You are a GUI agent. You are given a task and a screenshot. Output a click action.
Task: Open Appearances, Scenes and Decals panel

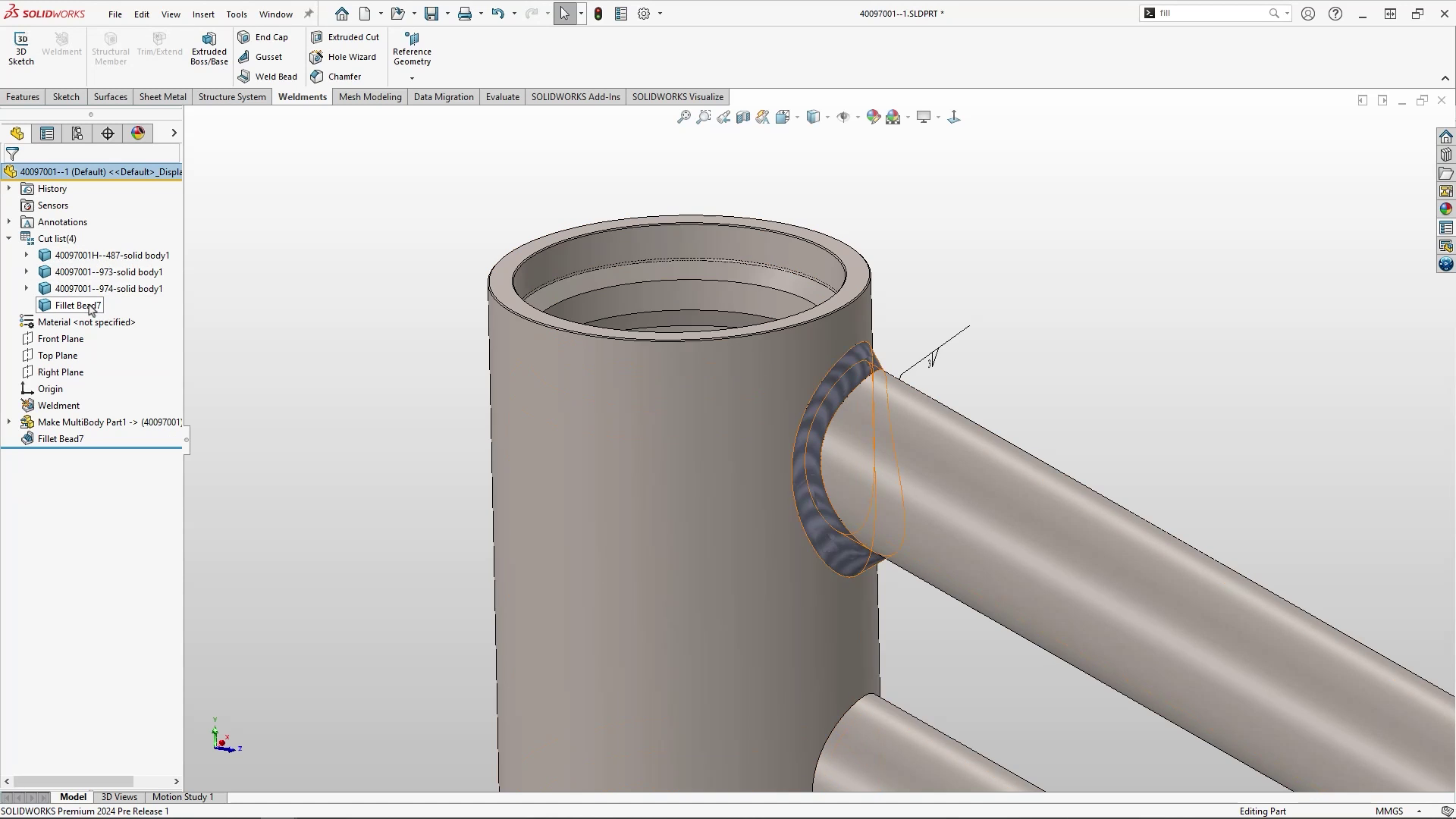click(x=1446, y=209)
